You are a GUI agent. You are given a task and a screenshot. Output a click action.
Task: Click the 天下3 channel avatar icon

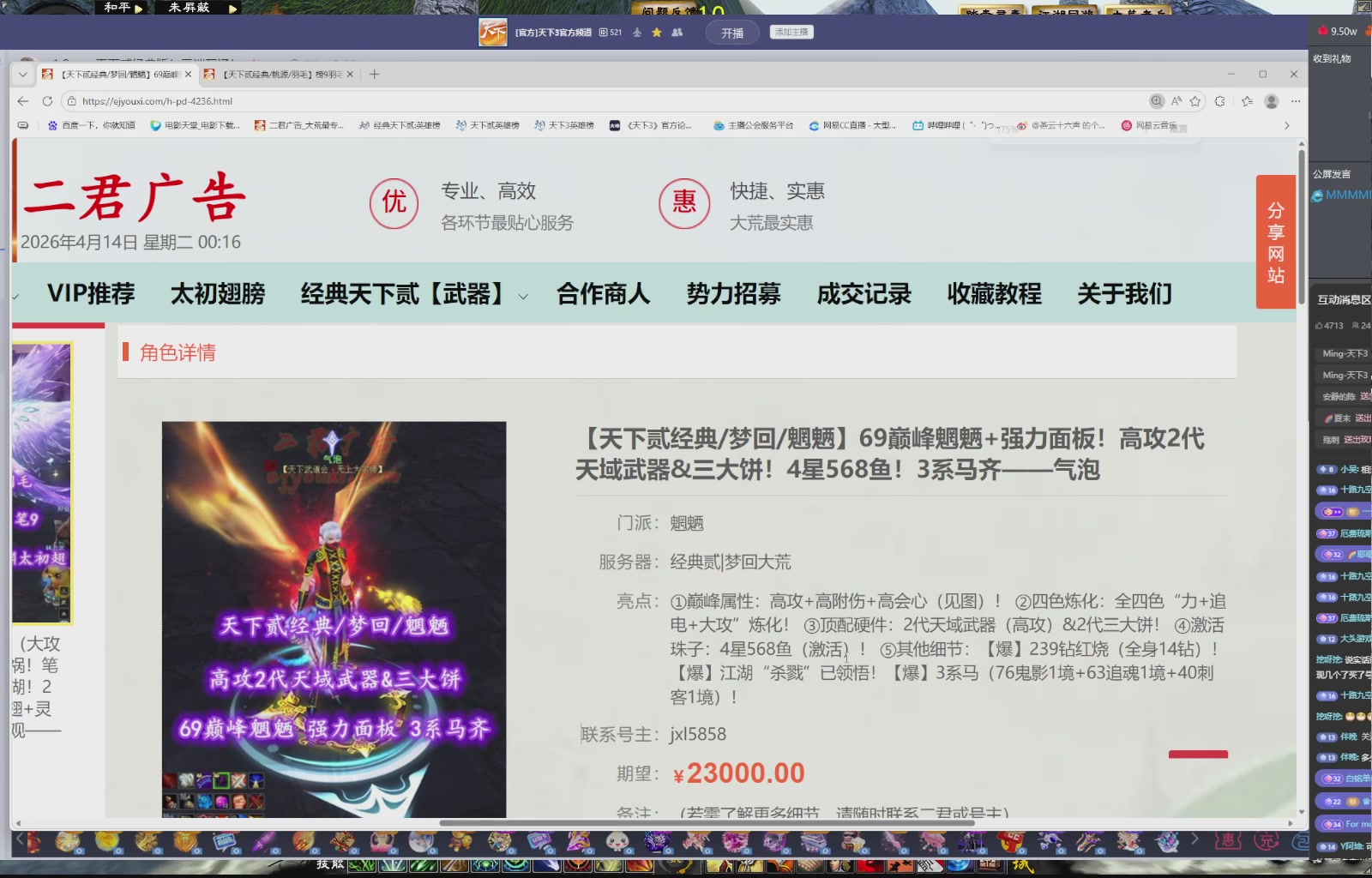tap(493, 32)
